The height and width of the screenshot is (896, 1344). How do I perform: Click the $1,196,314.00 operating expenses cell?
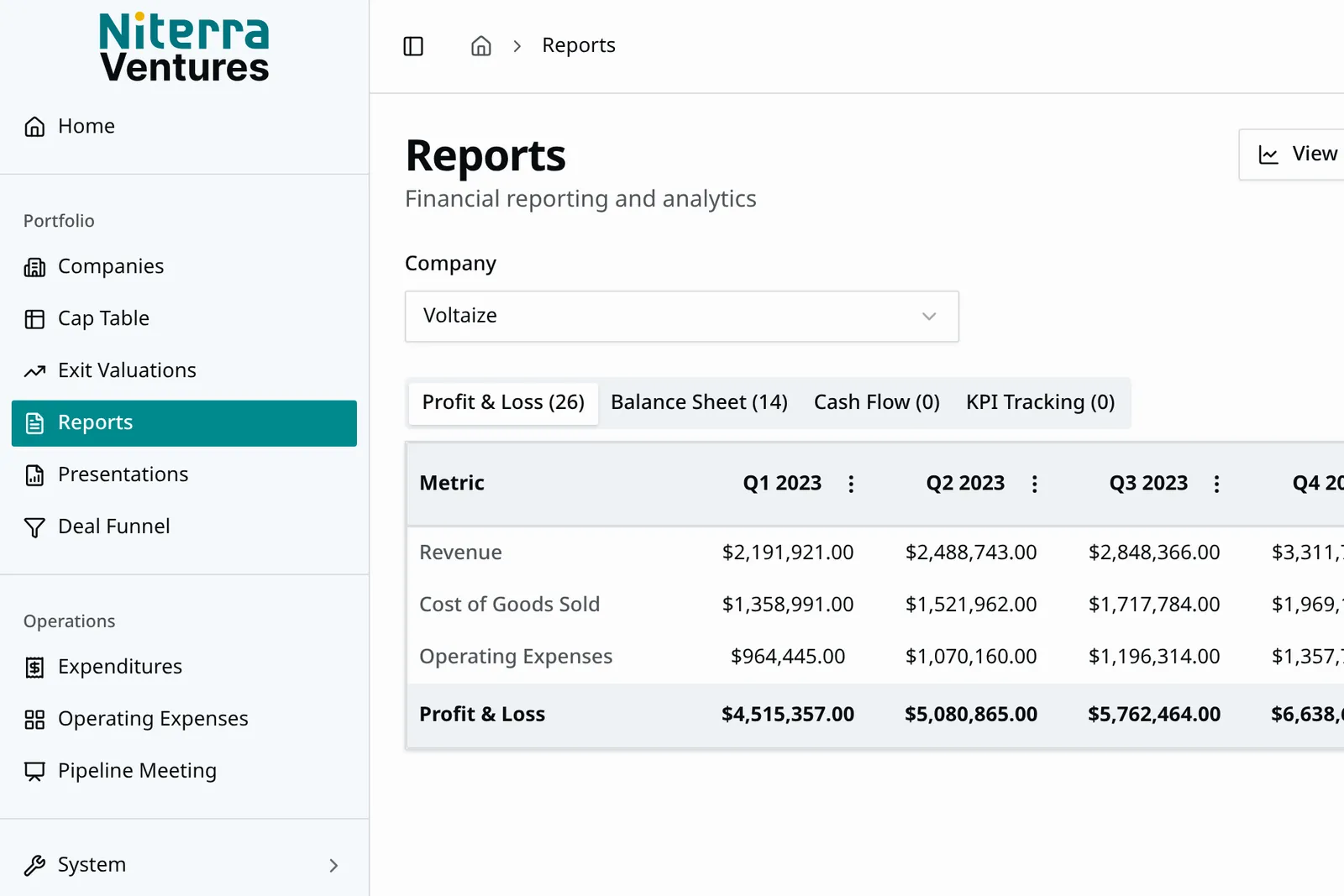coord(1154,657)
